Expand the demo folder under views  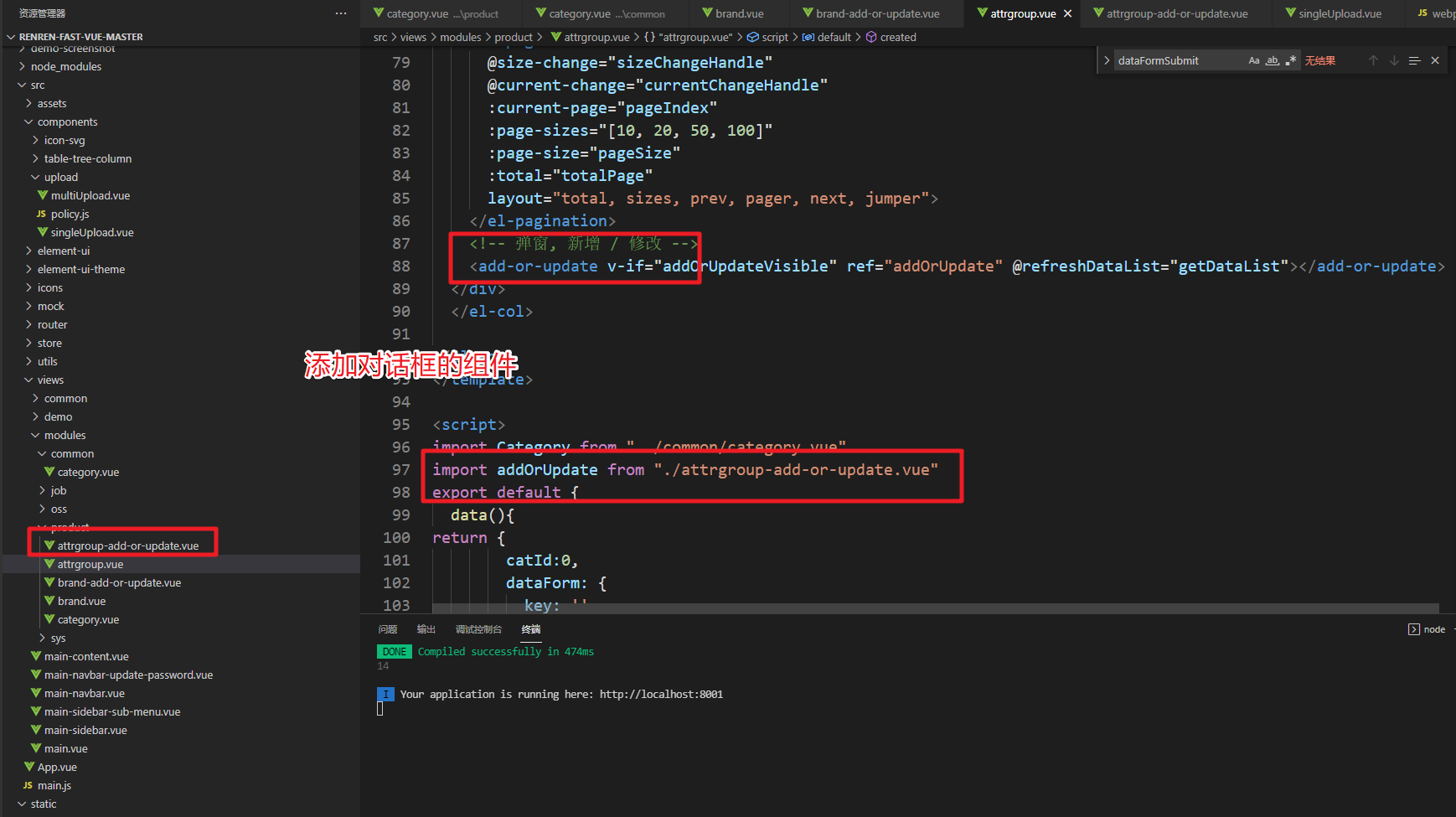(x=58, y=417)
